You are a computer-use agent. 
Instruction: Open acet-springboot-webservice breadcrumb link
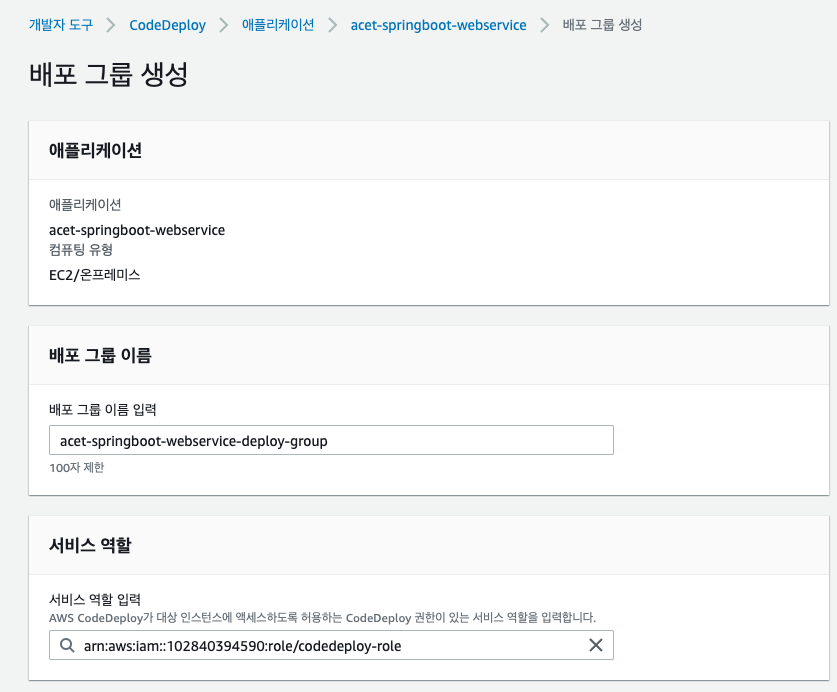438,25
